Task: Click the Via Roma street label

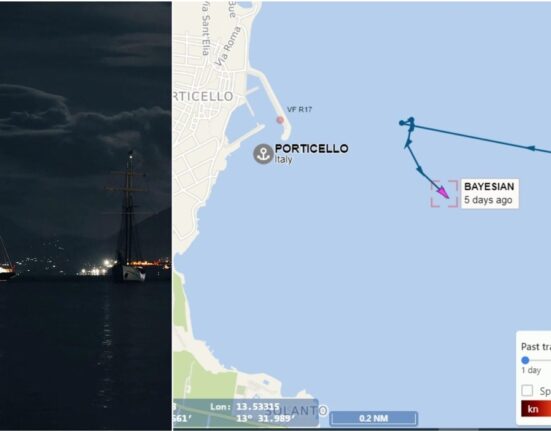Action: (228, 46)
